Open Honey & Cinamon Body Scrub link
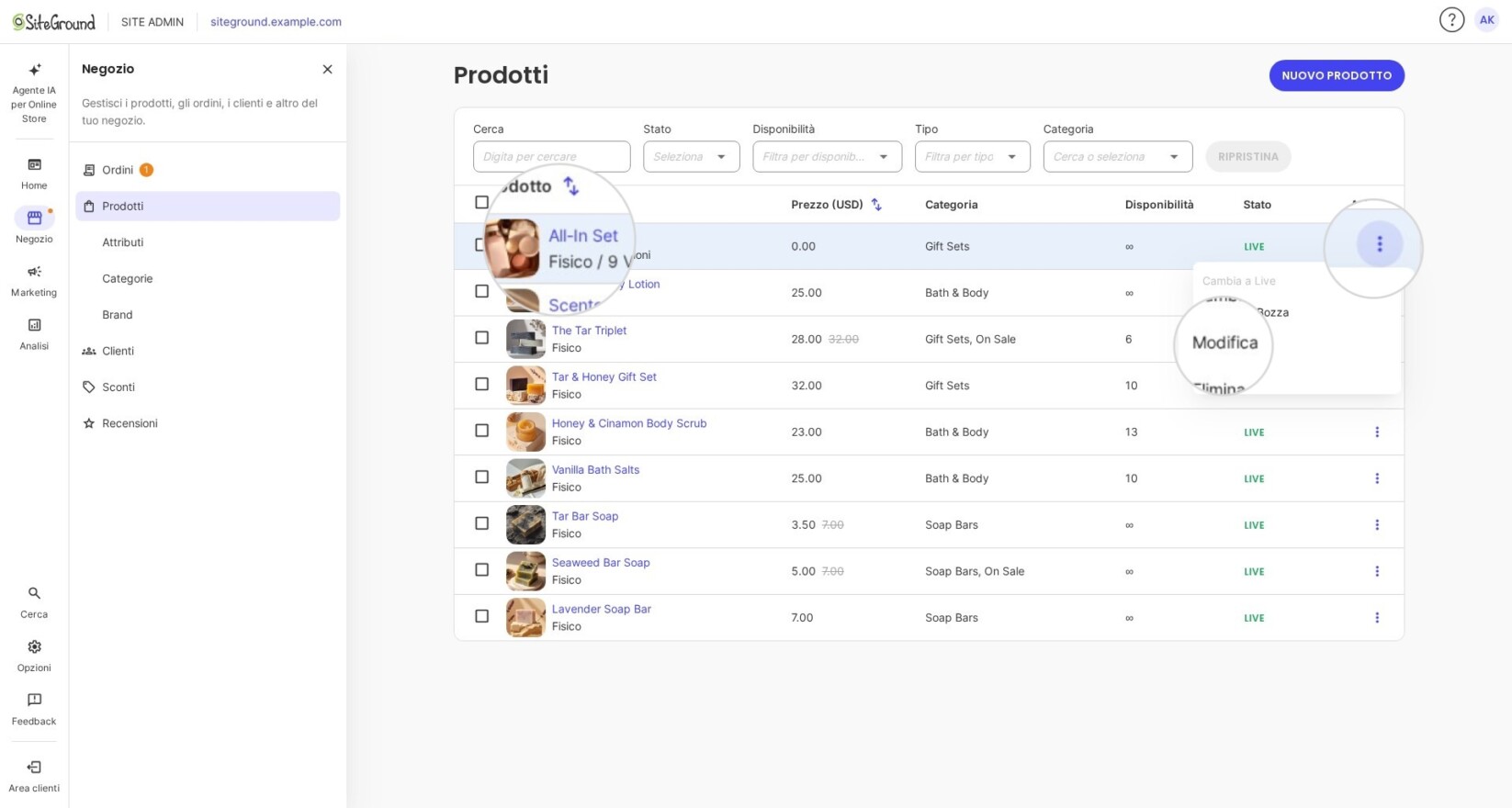The width and height of the screenshot is (1512, 808). 629,423
